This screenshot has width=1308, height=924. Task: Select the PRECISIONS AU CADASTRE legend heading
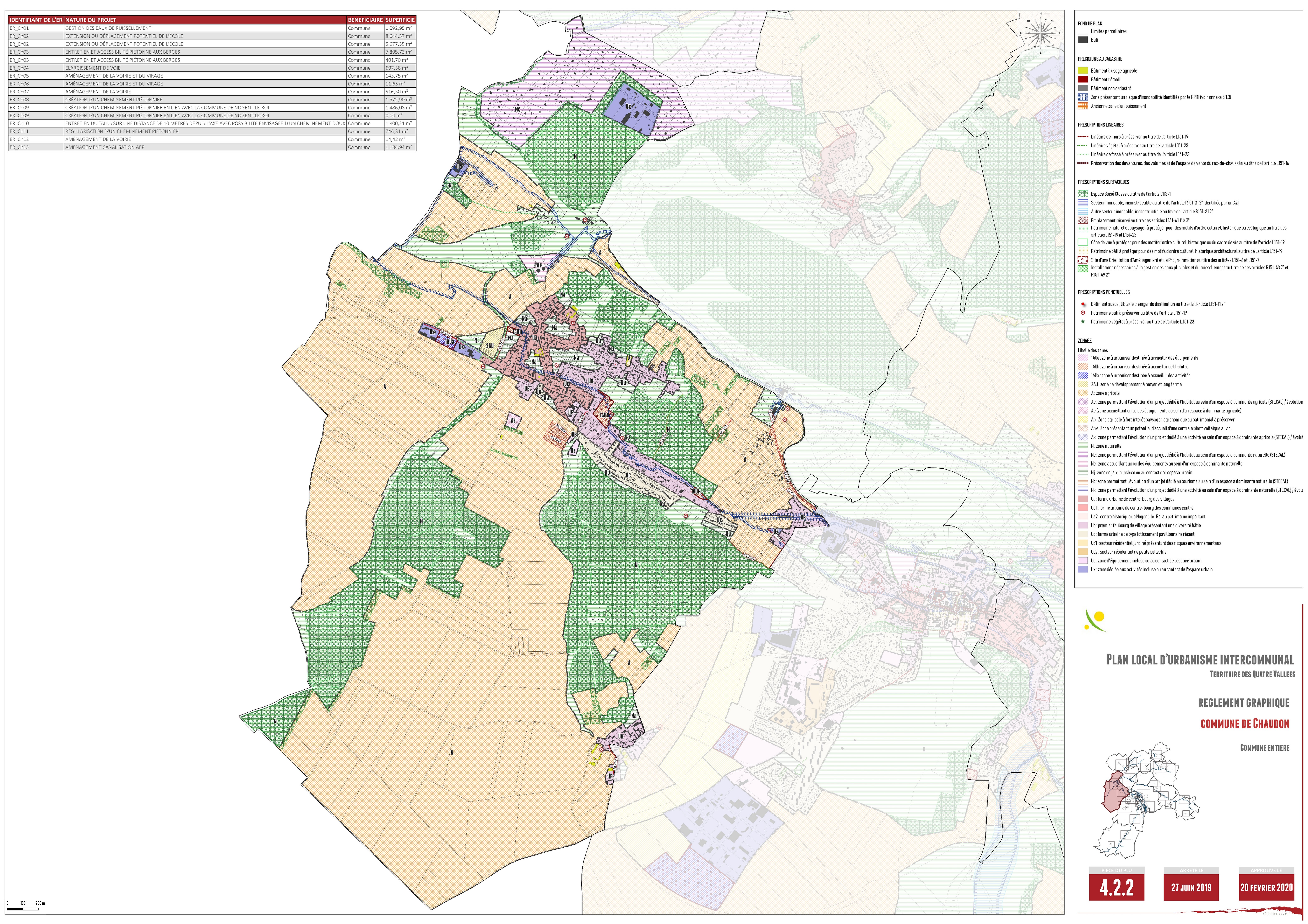point(1100,59)
